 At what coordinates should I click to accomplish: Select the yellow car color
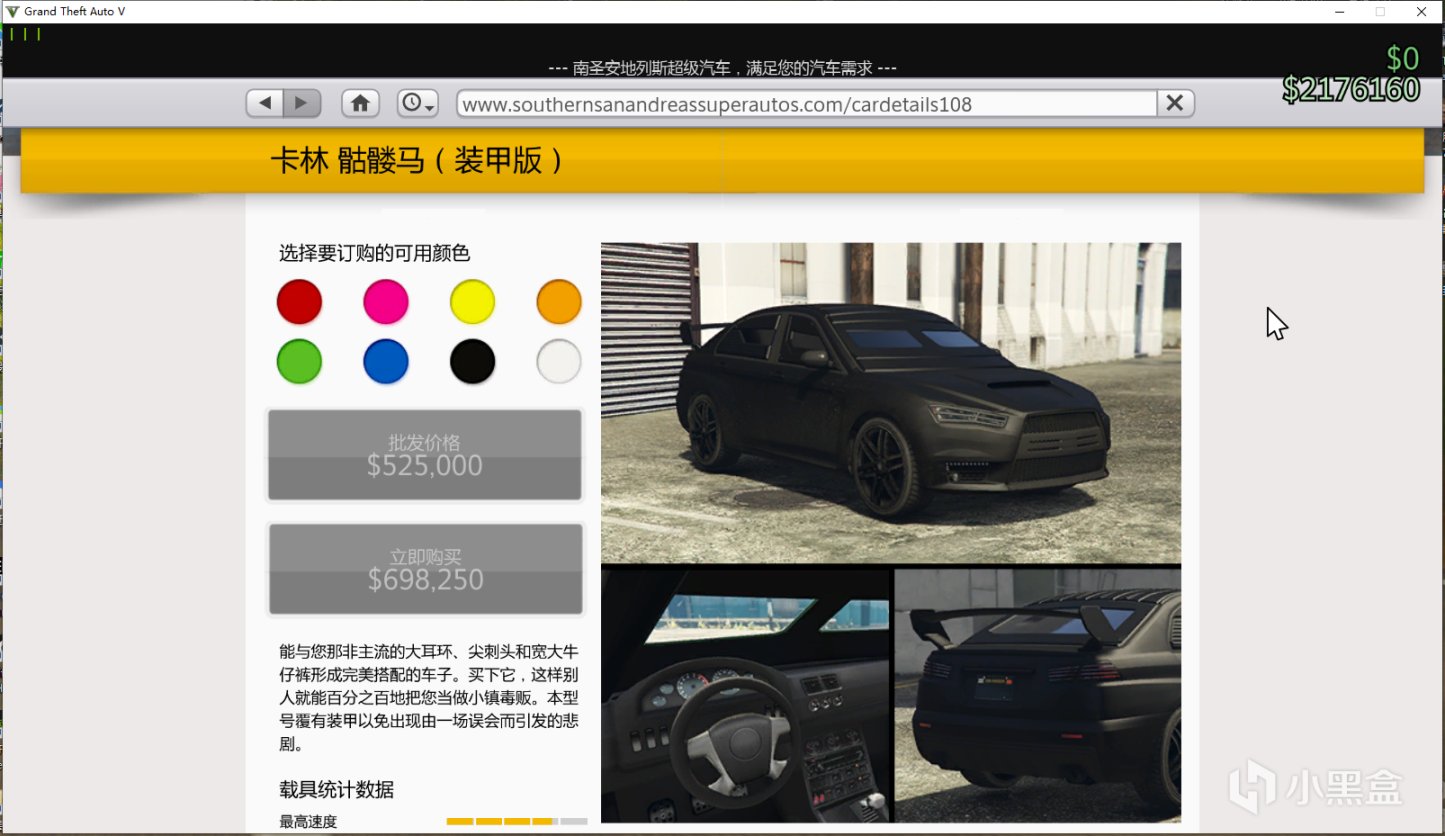tap(472, 302)
